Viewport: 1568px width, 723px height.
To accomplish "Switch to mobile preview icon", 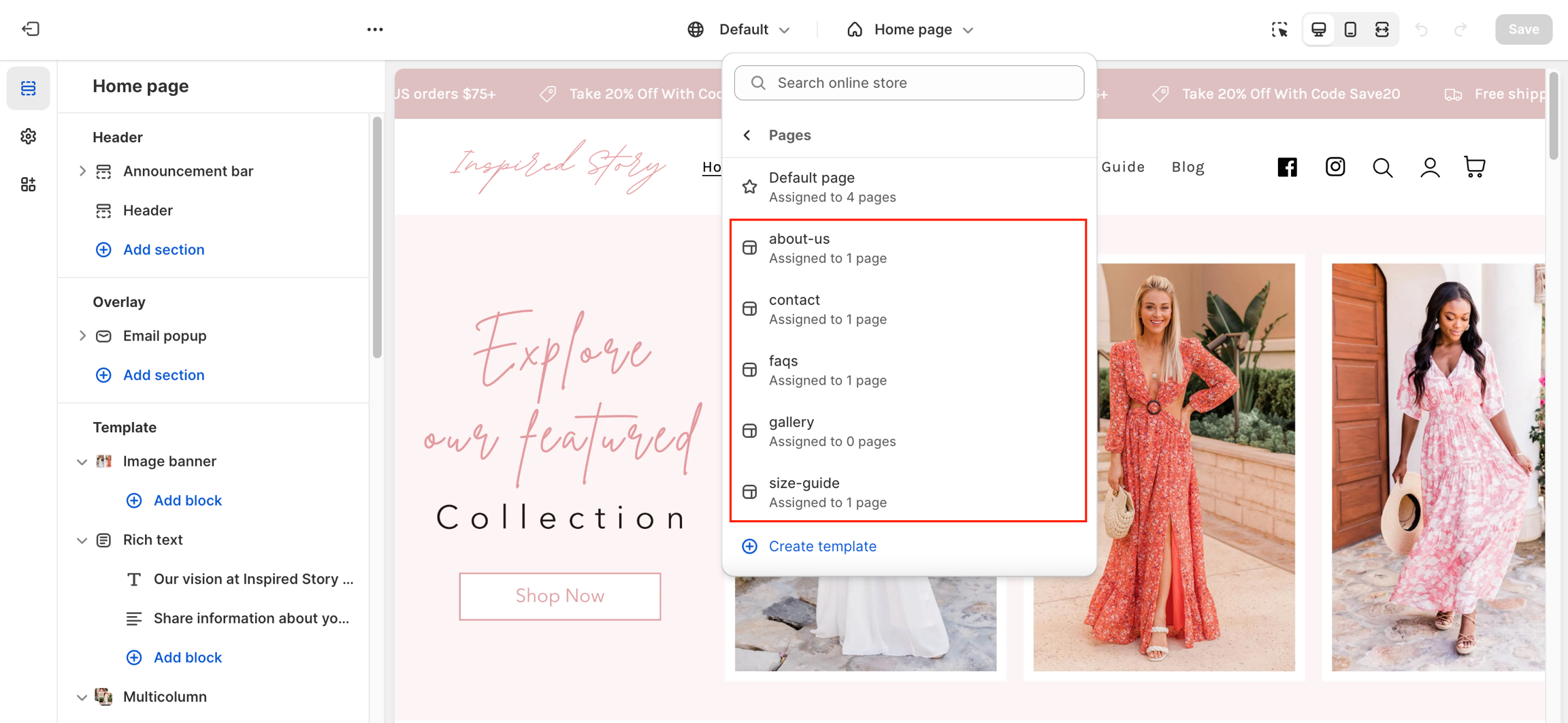I will point(1350,29).
